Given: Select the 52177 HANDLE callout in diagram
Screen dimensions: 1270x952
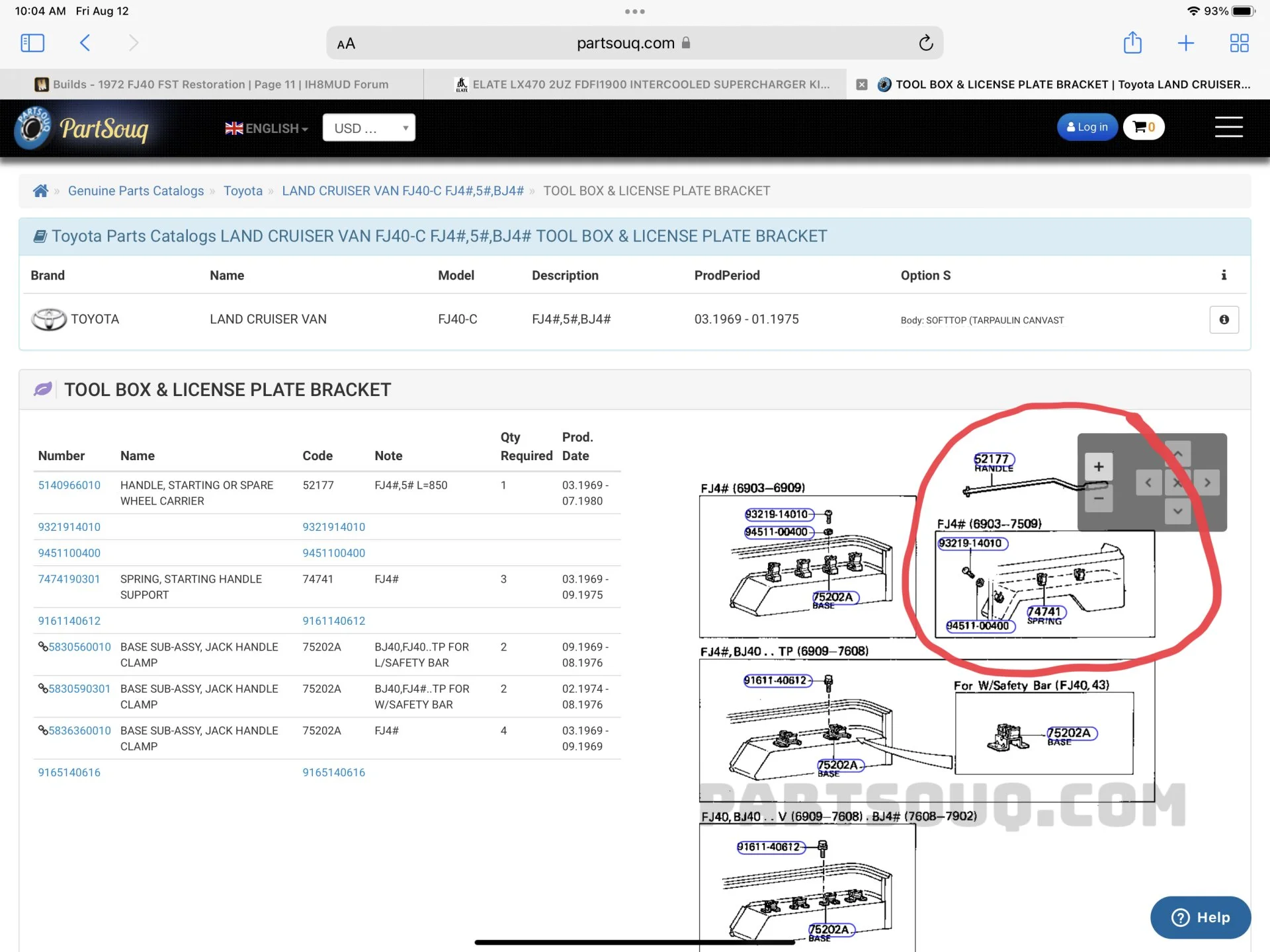Looking at the screenshot, I should (994, 461).
